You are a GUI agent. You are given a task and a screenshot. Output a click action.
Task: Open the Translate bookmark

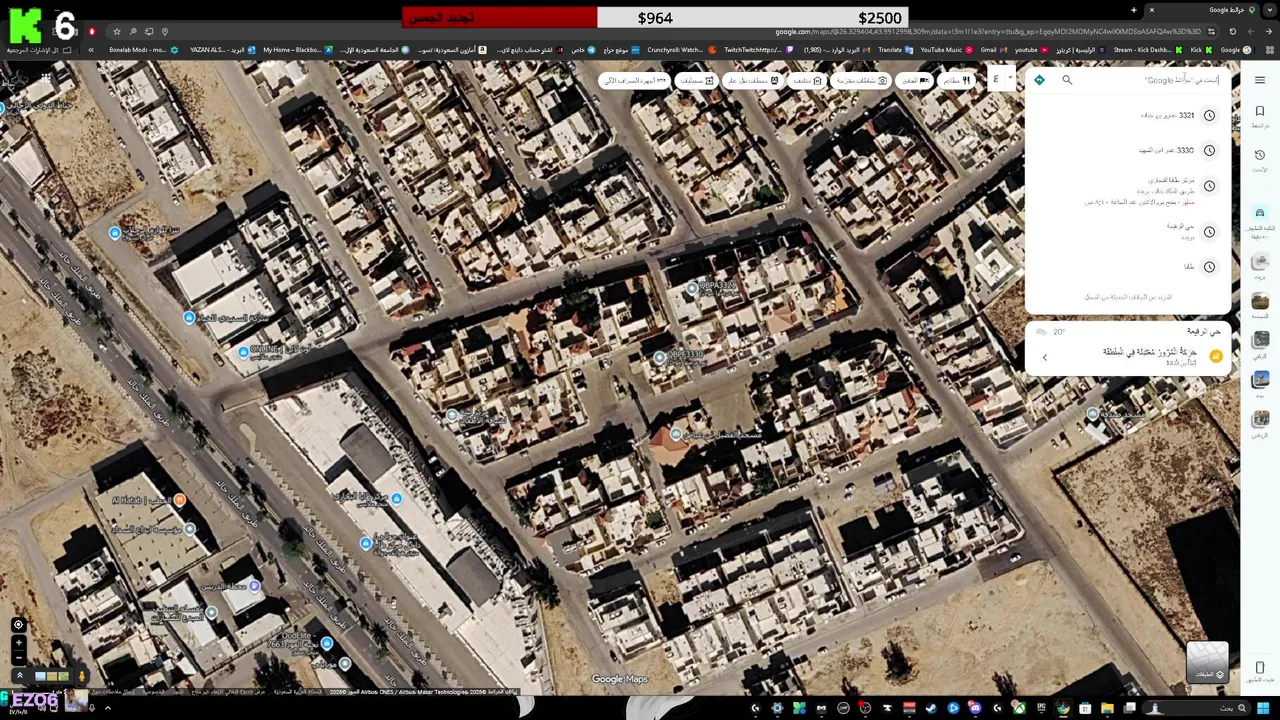pos(895,50)
